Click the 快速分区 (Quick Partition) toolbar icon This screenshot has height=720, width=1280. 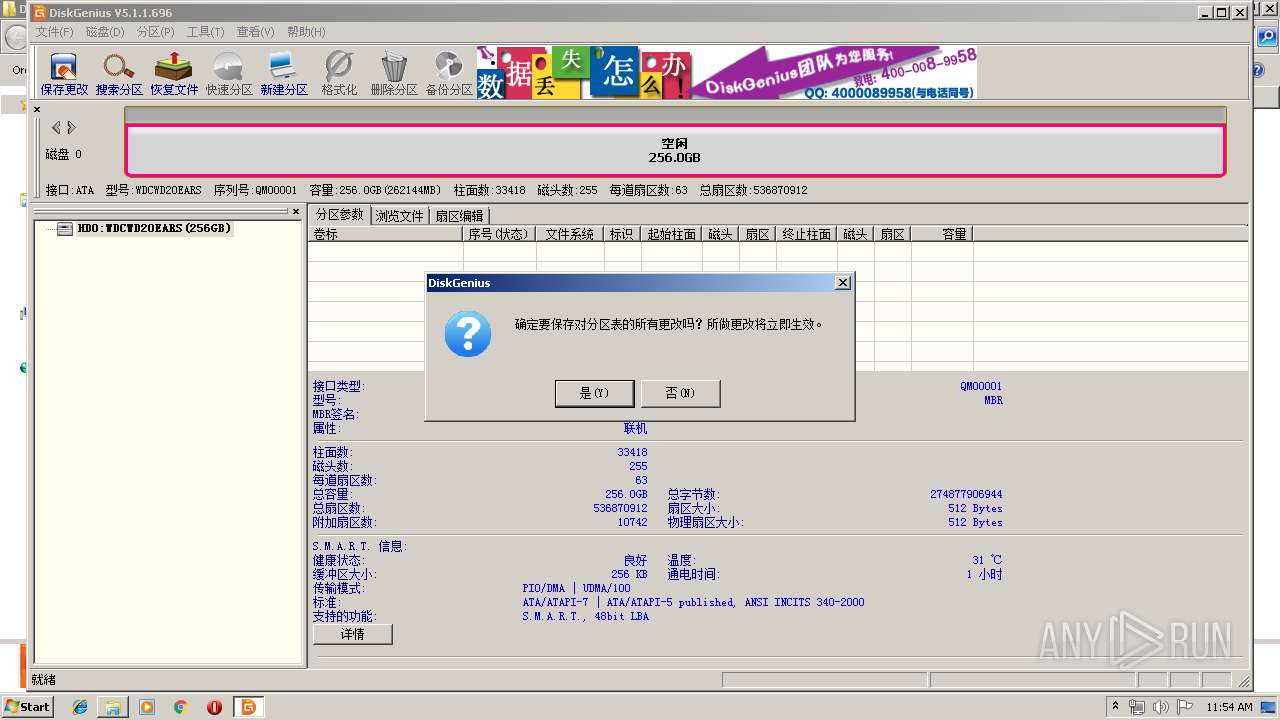point(229,73)
